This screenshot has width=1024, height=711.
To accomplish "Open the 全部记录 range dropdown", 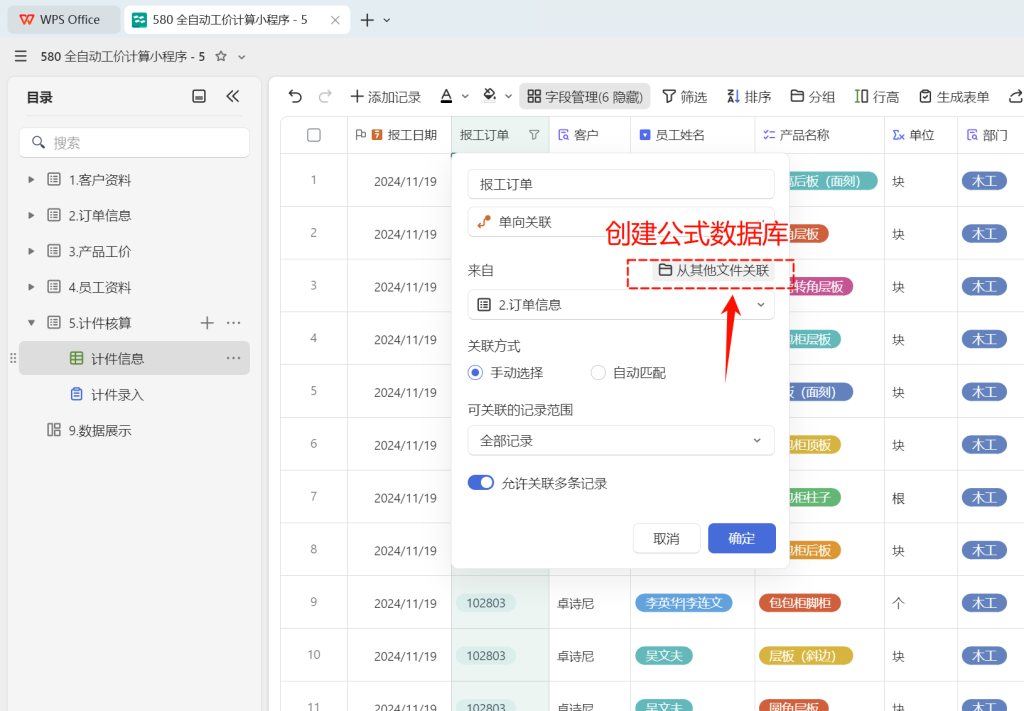I will [621, 441].
